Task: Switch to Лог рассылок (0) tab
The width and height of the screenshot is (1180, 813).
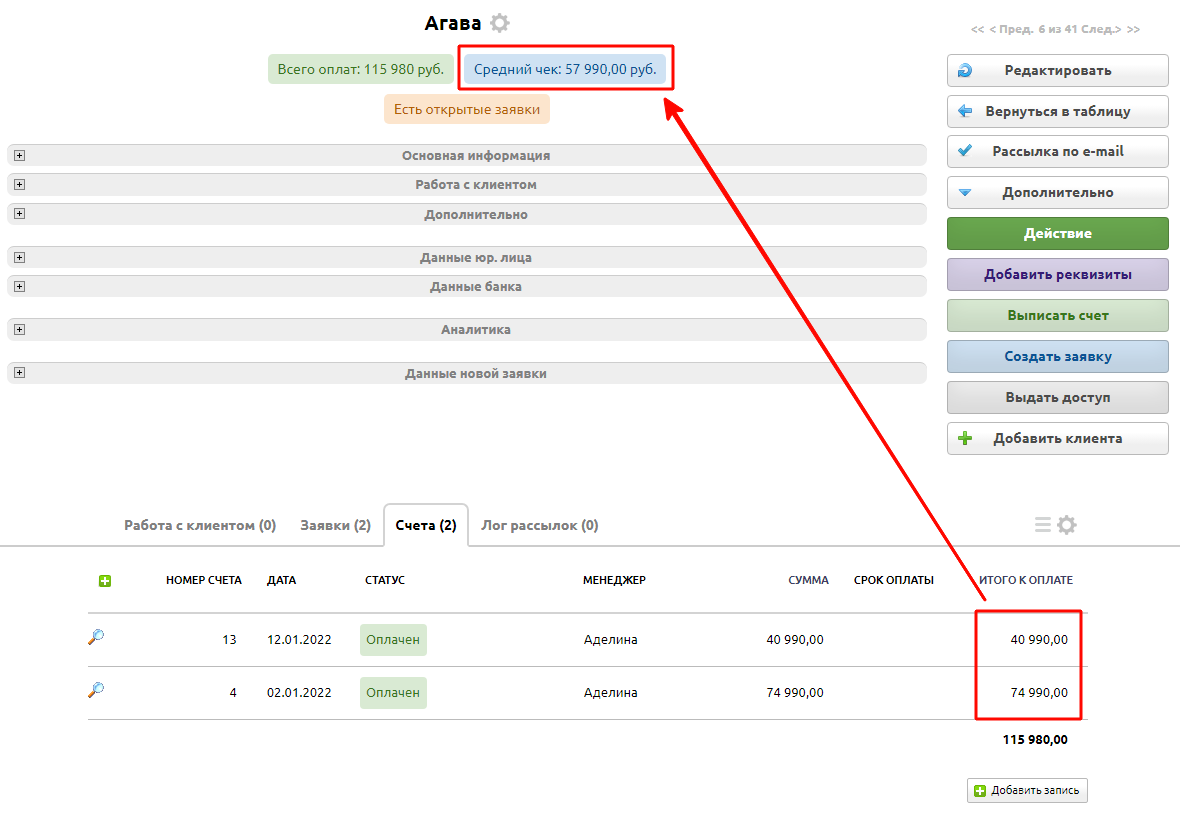Action: click(539, 525)
